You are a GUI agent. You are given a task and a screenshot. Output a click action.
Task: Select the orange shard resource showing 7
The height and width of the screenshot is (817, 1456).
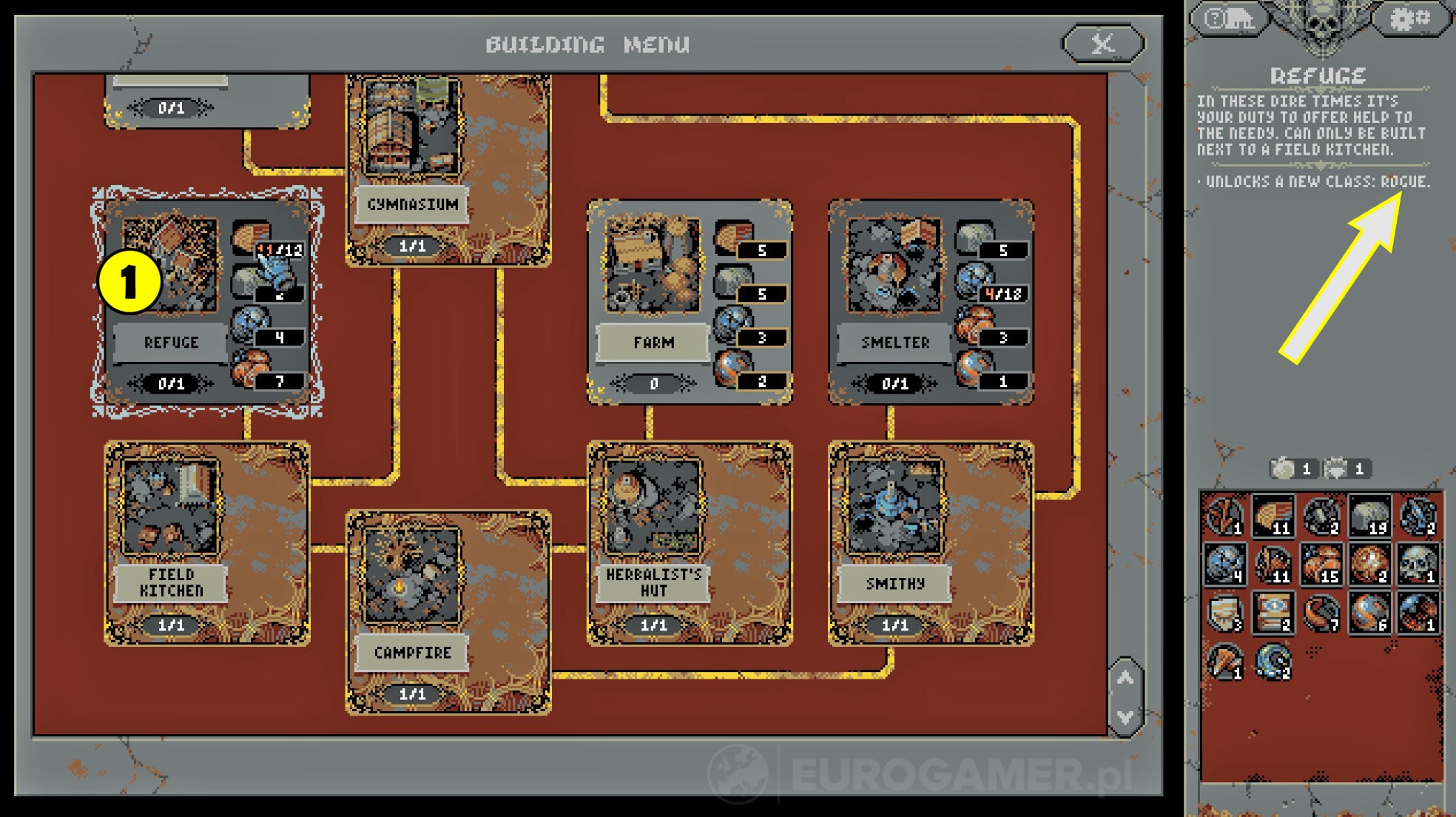[1321, 613]
